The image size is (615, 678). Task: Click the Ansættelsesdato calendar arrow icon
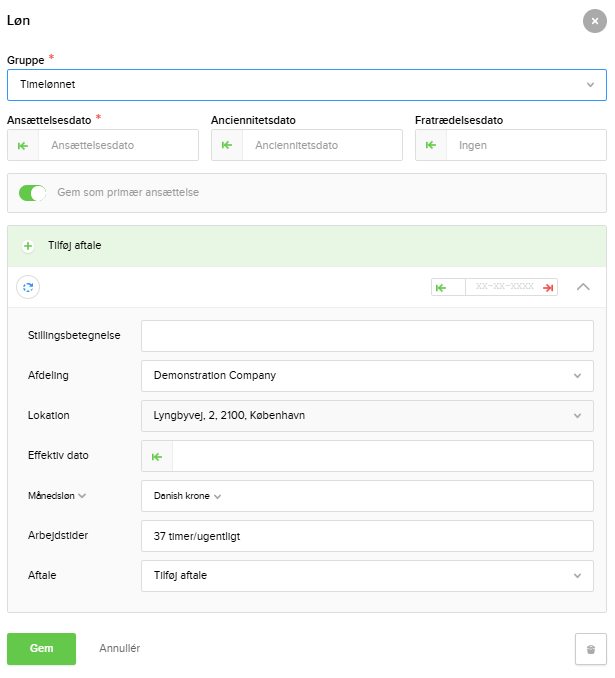pyautogui.click(x=23, y=145)
